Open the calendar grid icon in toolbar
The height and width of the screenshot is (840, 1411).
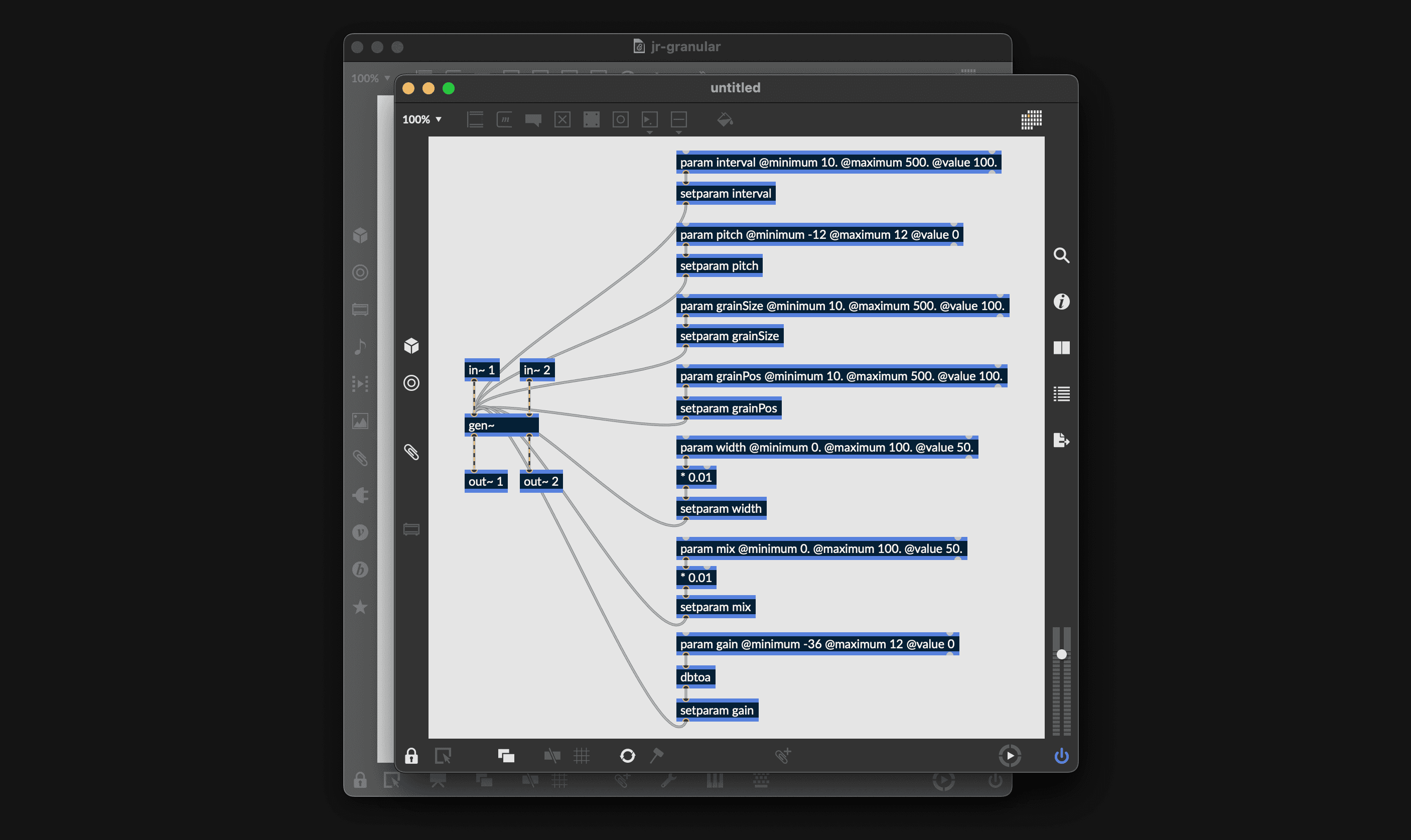coord(1031,119)
